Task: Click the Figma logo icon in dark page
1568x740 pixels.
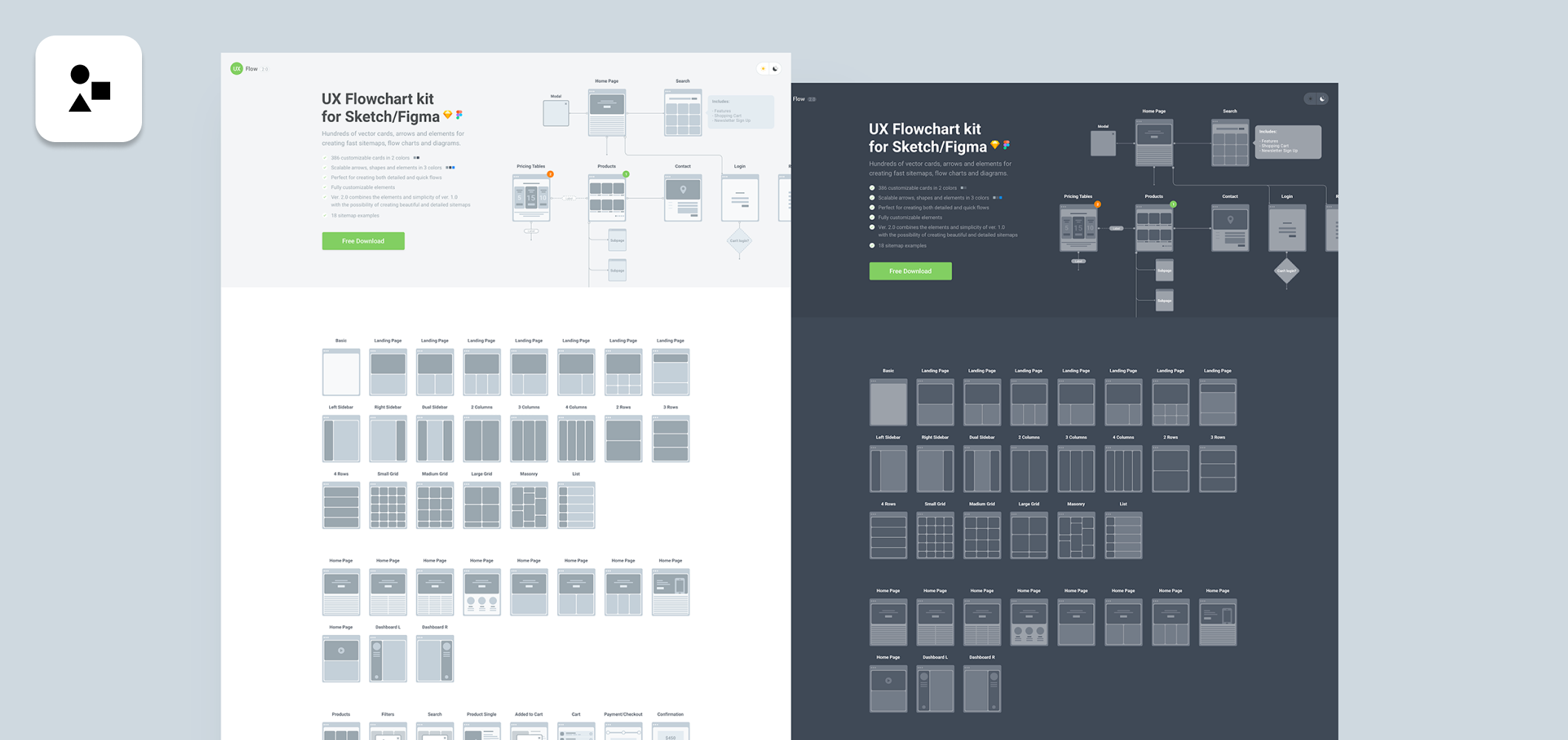Action: (x=1007, y=145)
